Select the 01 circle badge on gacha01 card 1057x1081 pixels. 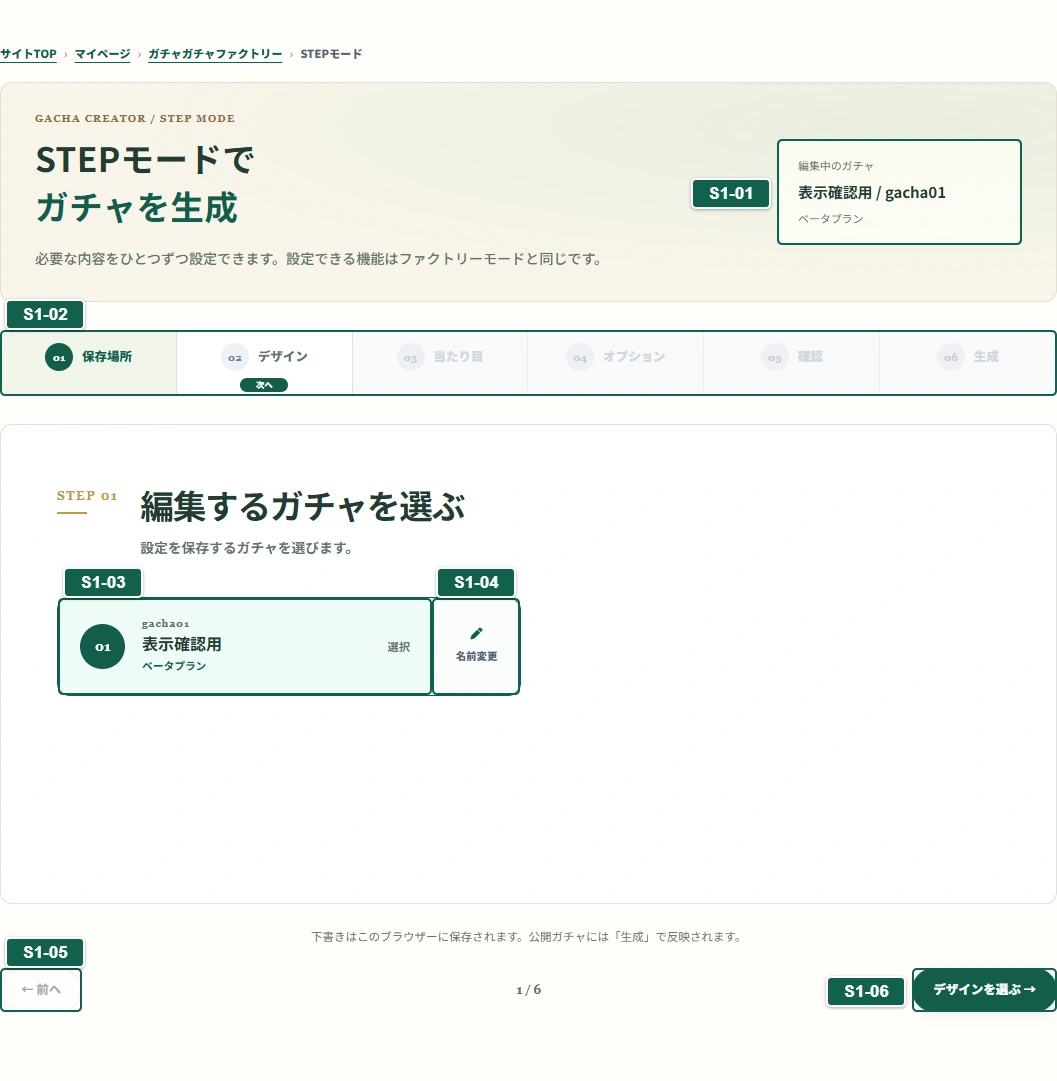[x=102, y=647]
